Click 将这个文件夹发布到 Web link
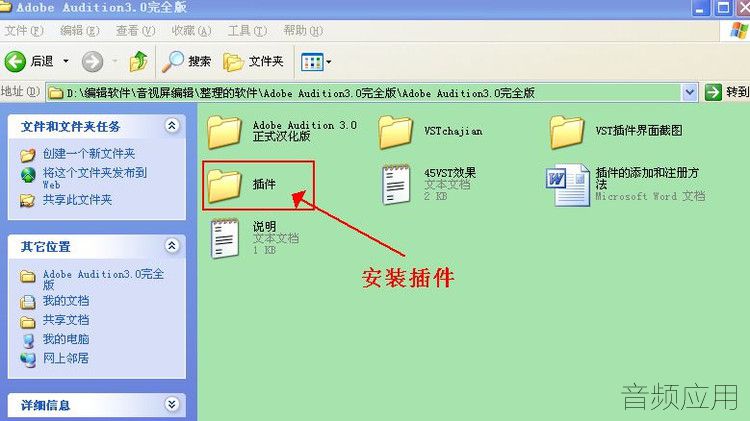Image resolution: width=750 pixels, height=421 pixels. [95, 178]
